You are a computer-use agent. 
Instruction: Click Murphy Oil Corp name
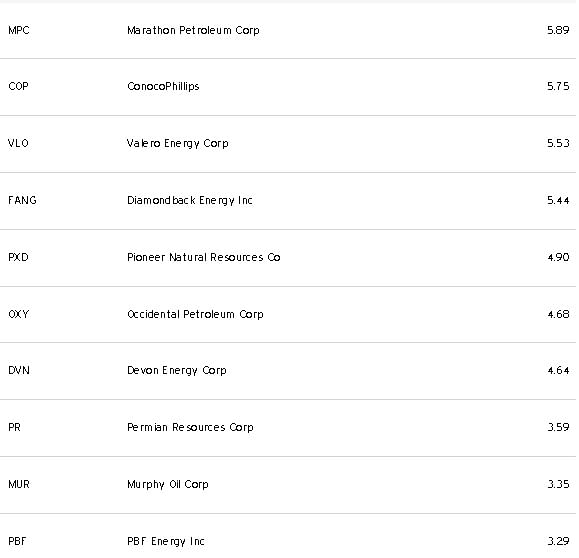click(x=168, y=485)
